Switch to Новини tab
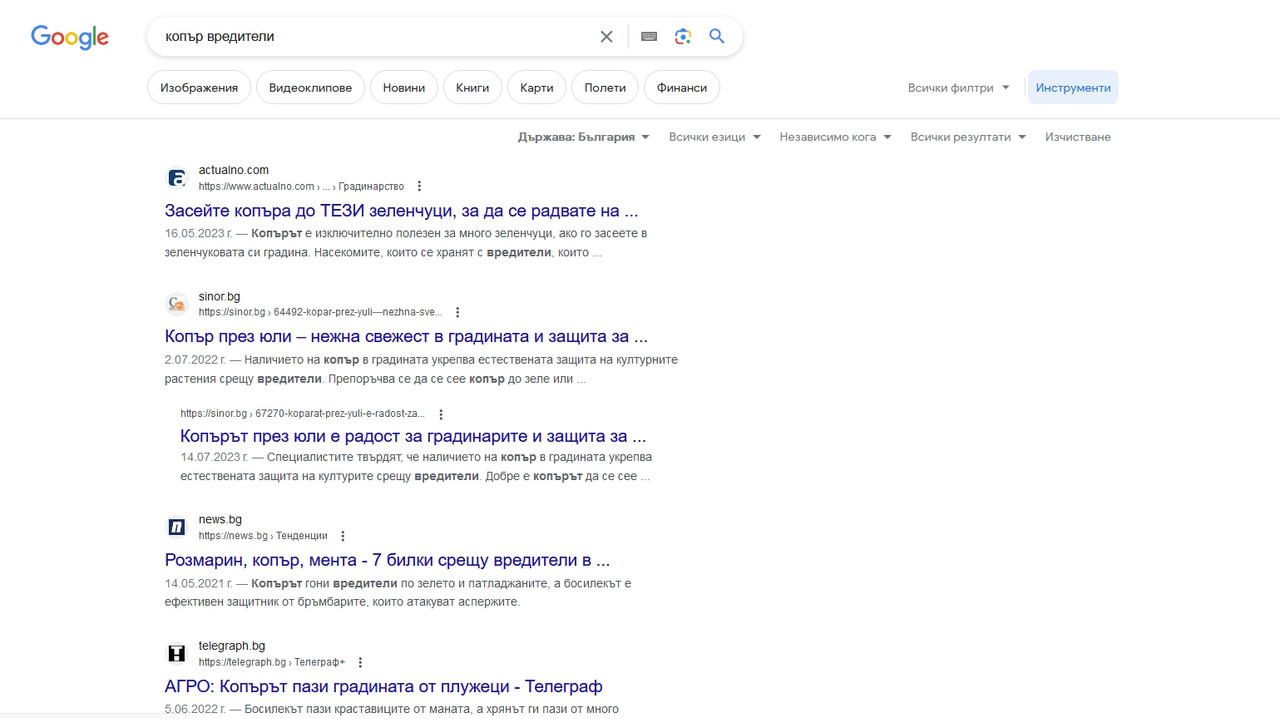Screen dimensions: 1280x719 (x=404, y=88)
